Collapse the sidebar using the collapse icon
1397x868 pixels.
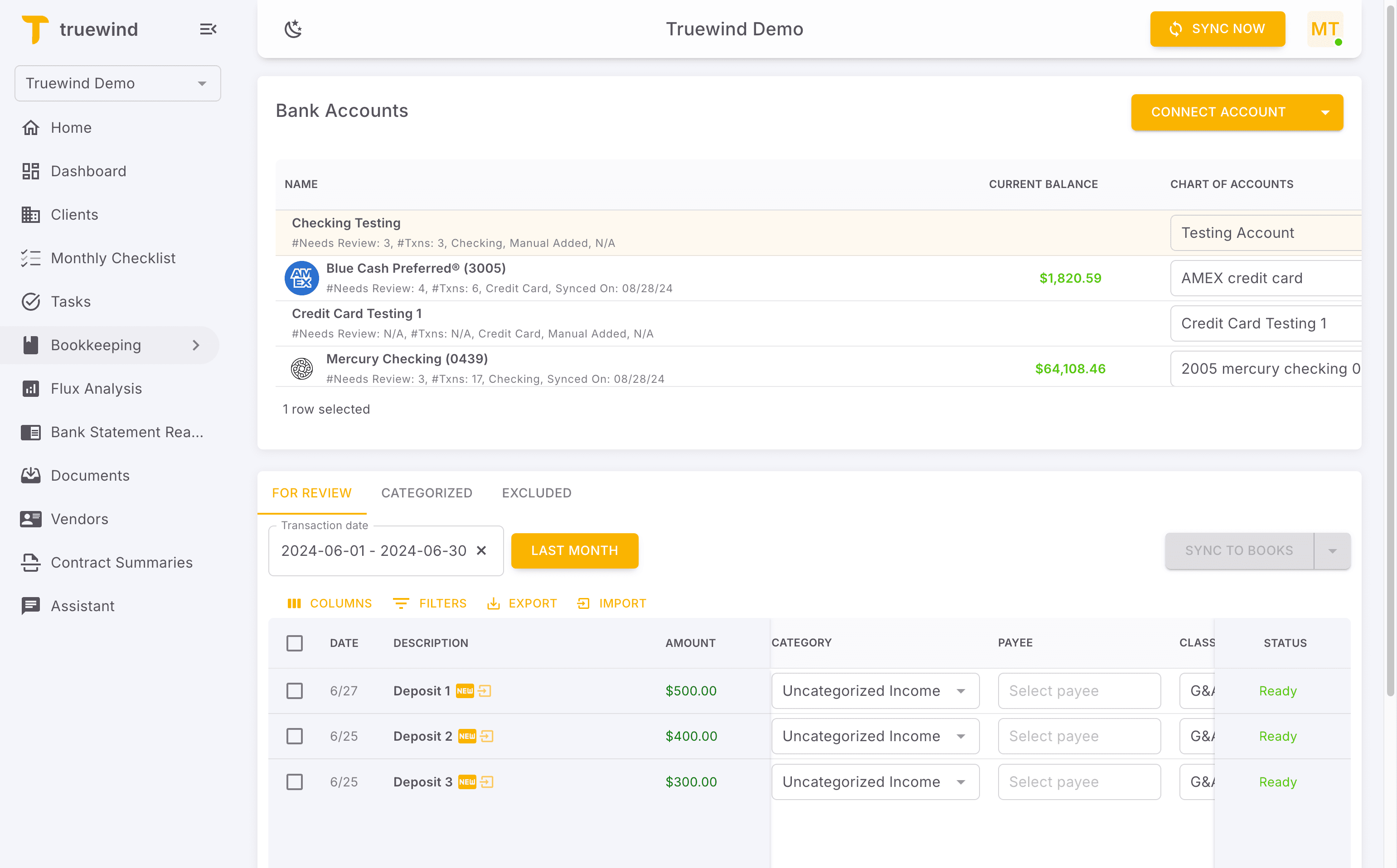click(208, 29)
